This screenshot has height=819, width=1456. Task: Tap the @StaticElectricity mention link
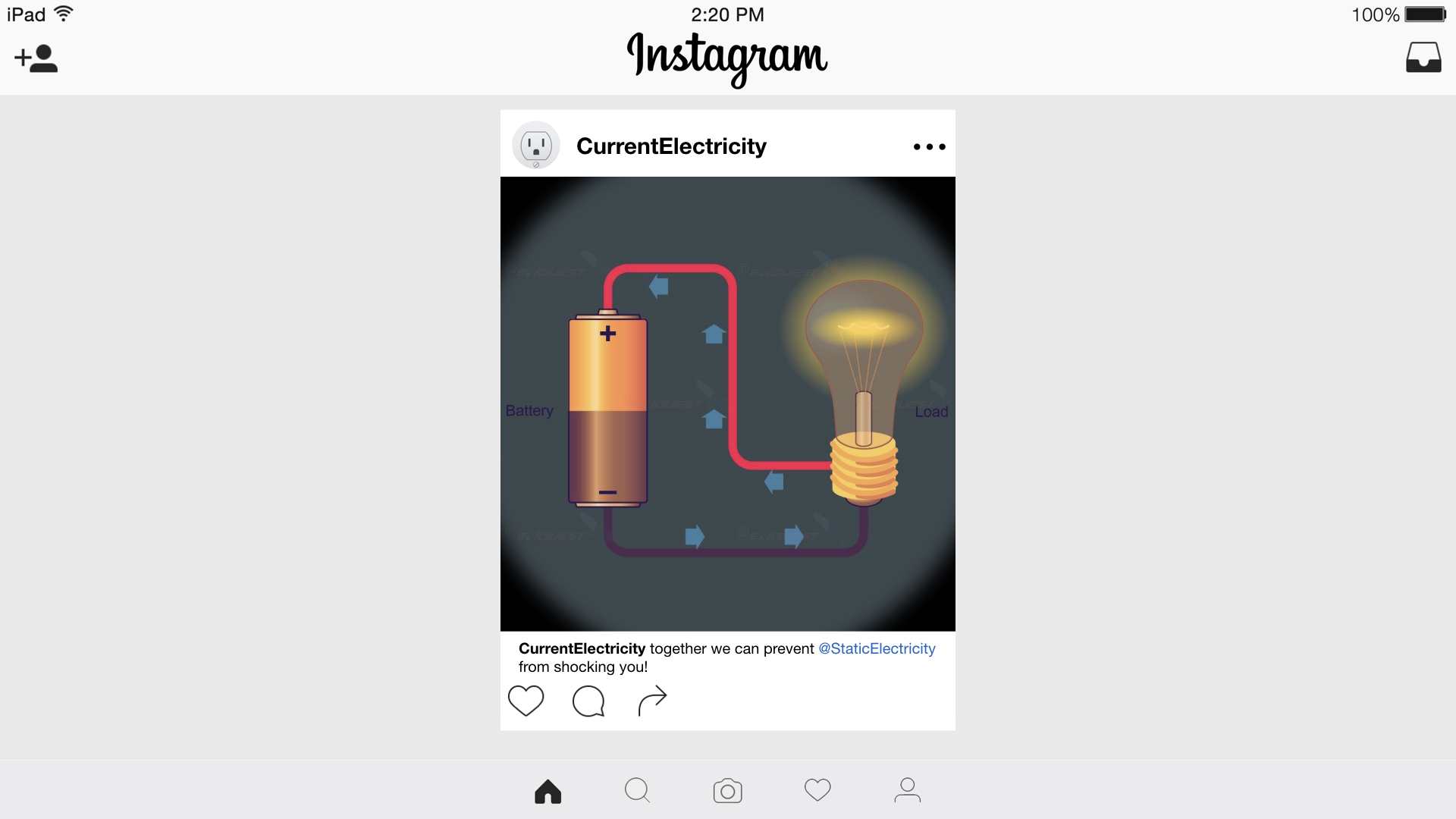876,648
